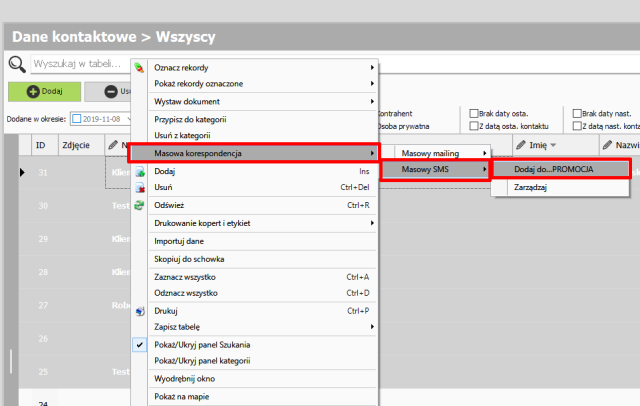
Task: Click the current row arrow indicator for row 31
Action: click(x=22, y=173)
